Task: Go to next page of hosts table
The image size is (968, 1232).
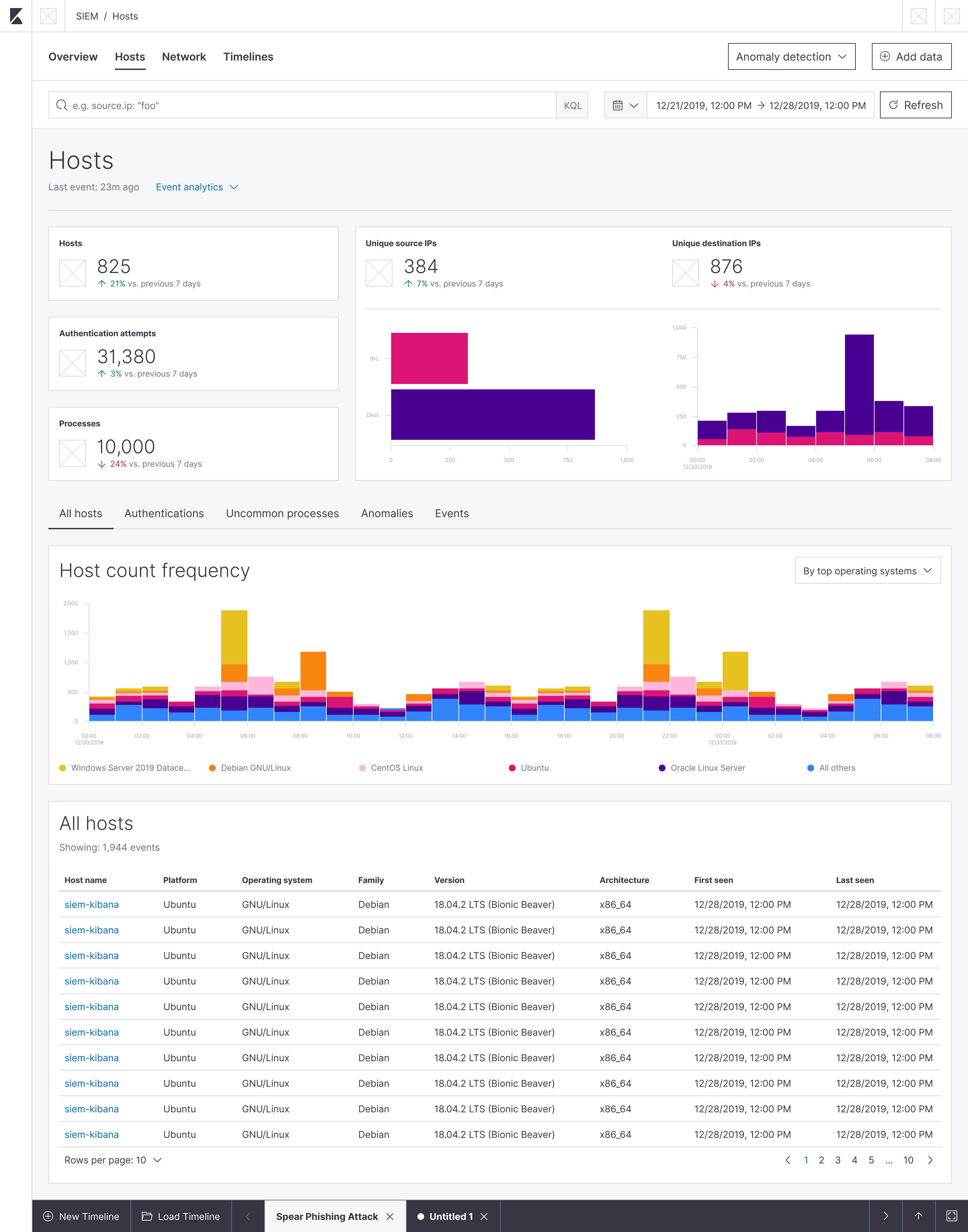Action: pos(930,1160)
